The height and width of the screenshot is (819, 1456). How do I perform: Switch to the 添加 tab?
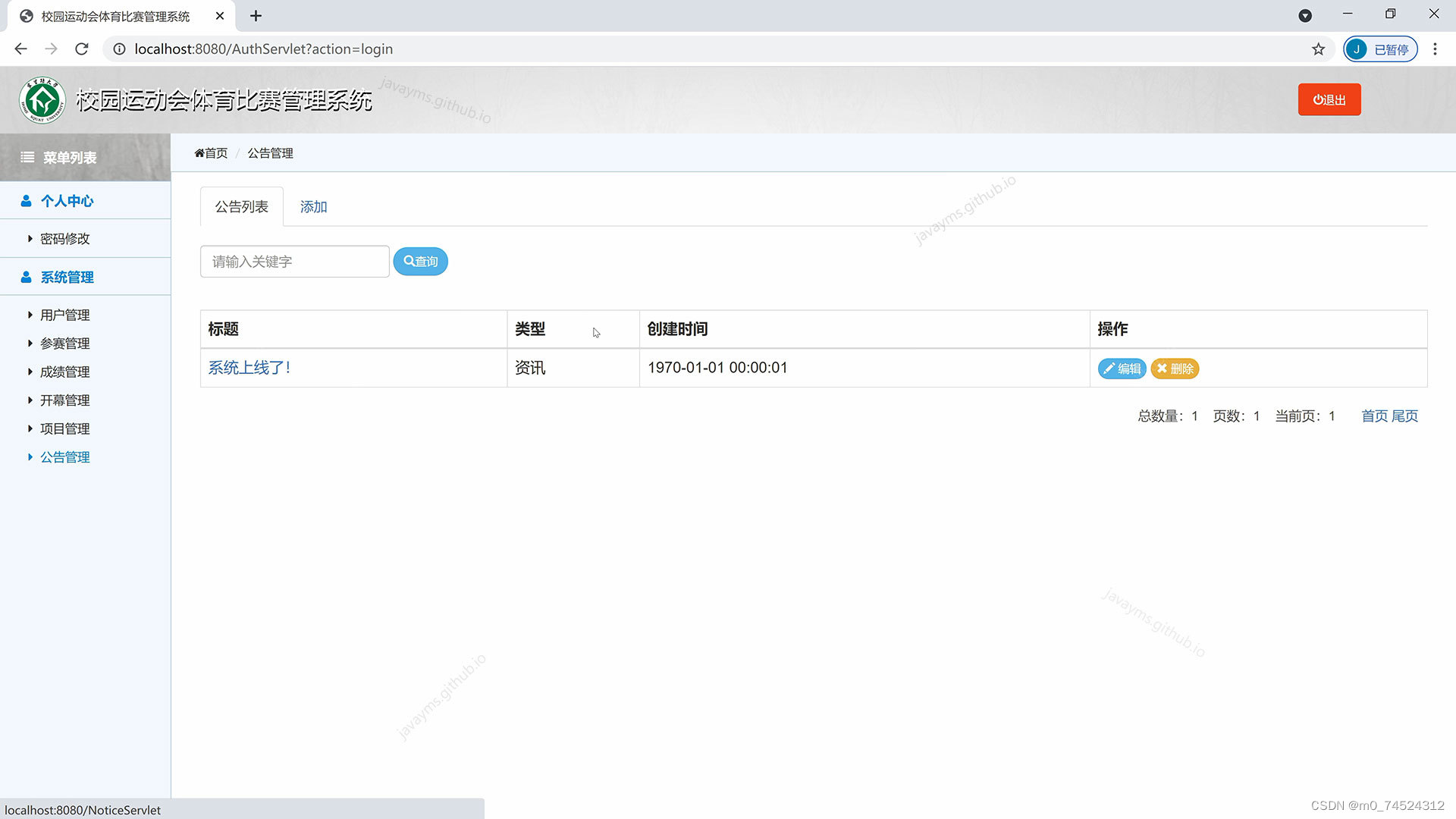click(x=313, y=207)
